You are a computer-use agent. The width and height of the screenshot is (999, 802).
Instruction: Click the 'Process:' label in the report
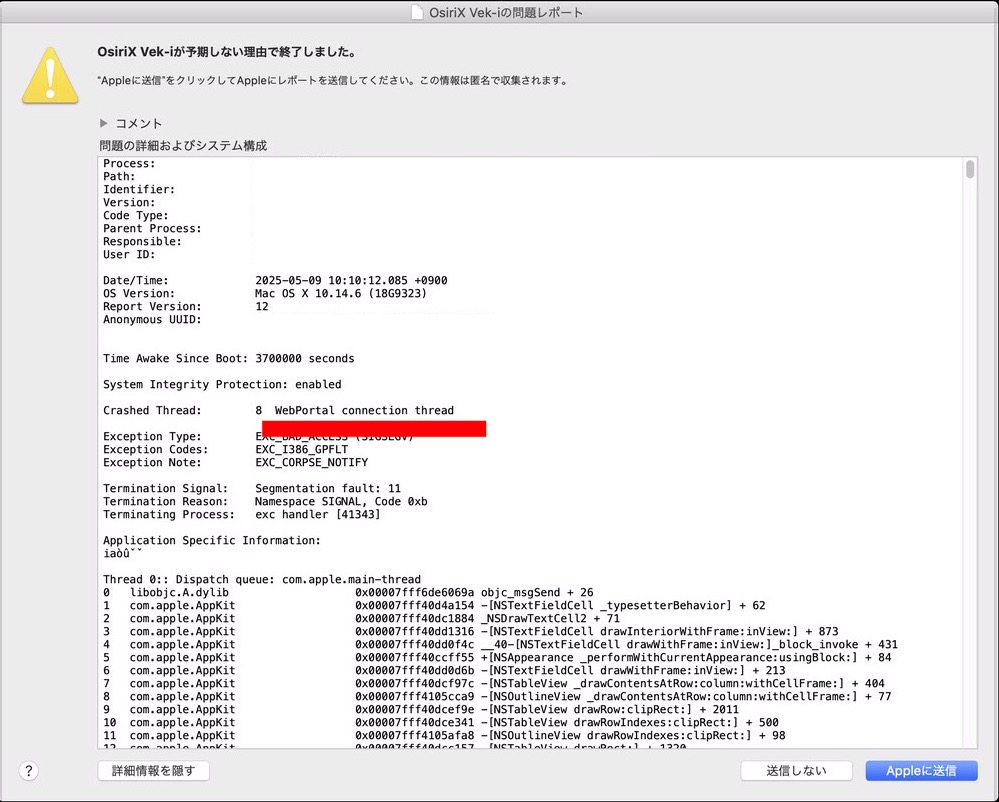click(129, 164)
